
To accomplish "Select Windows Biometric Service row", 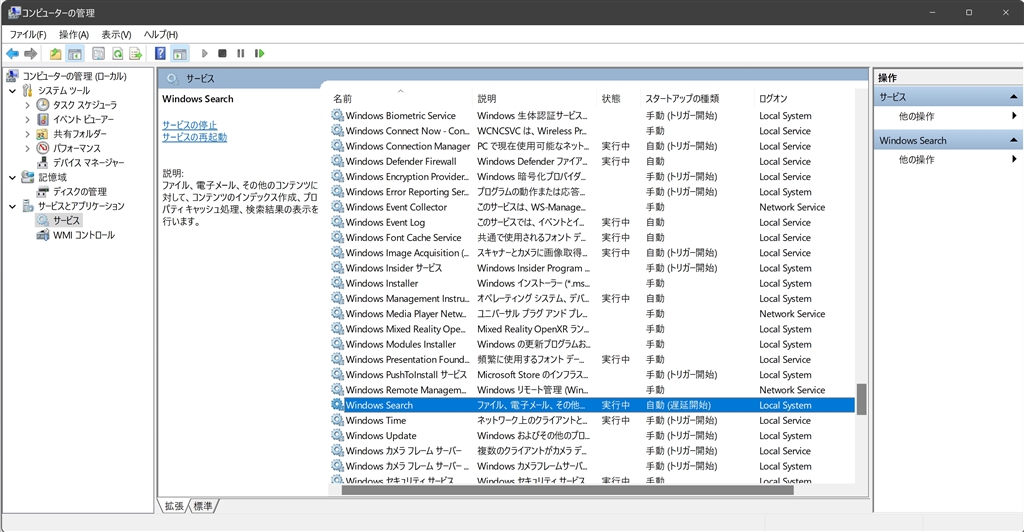I will 592,116.
